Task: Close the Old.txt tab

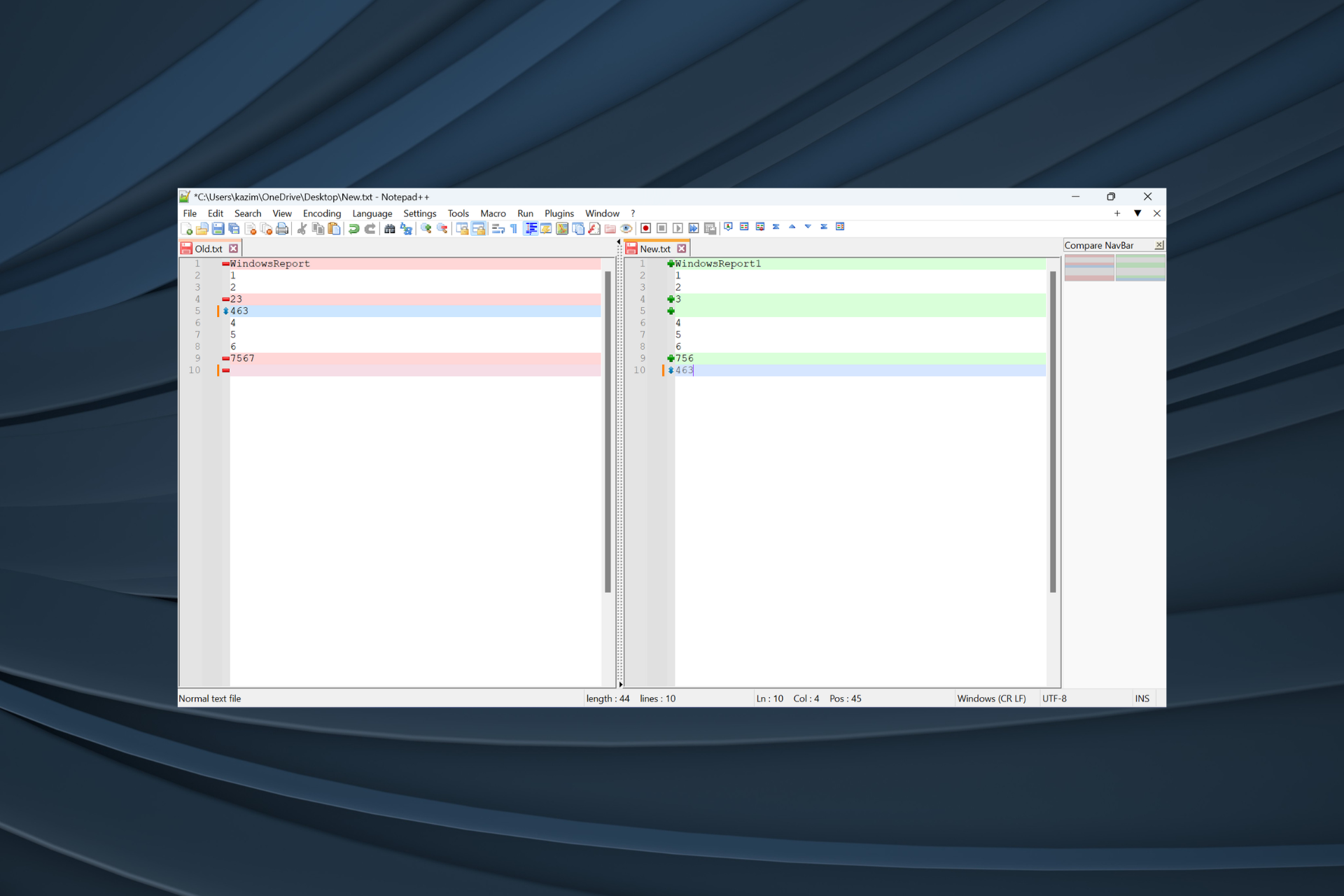Action: 234,248
